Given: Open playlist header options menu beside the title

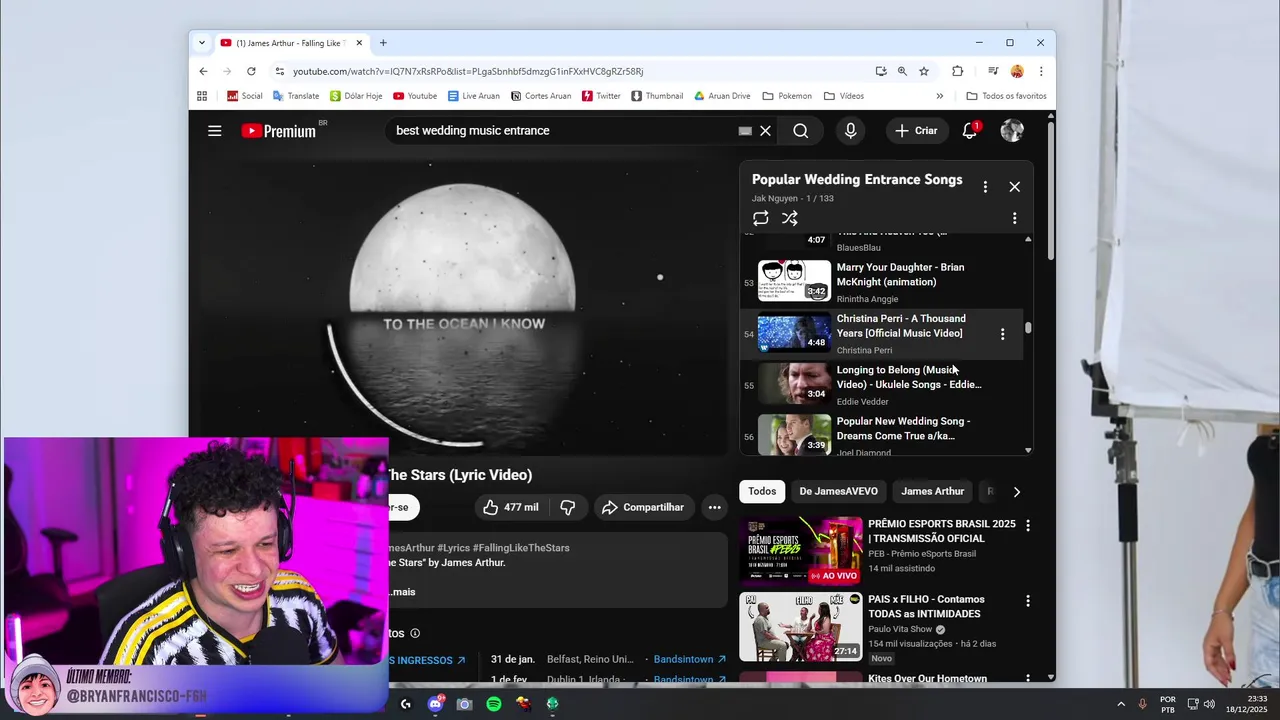Looking at the screenshot, I should click(985, 187).
